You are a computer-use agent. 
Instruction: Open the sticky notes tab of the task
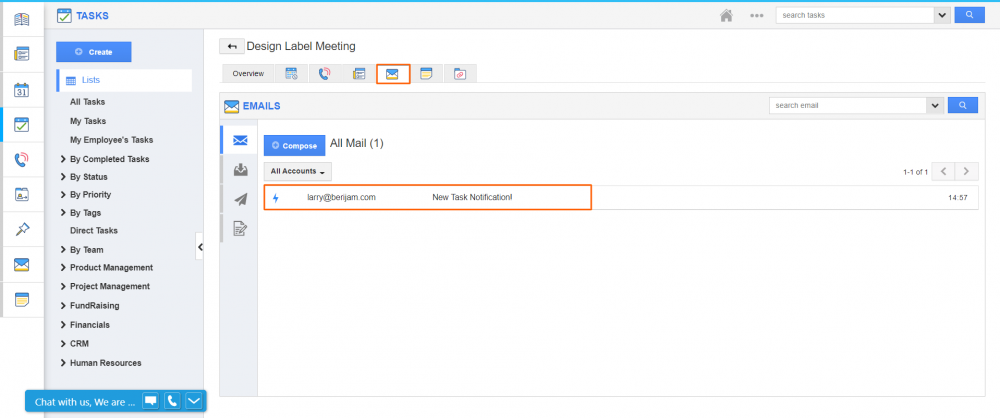pyautogui.click(x=426, y=74)
